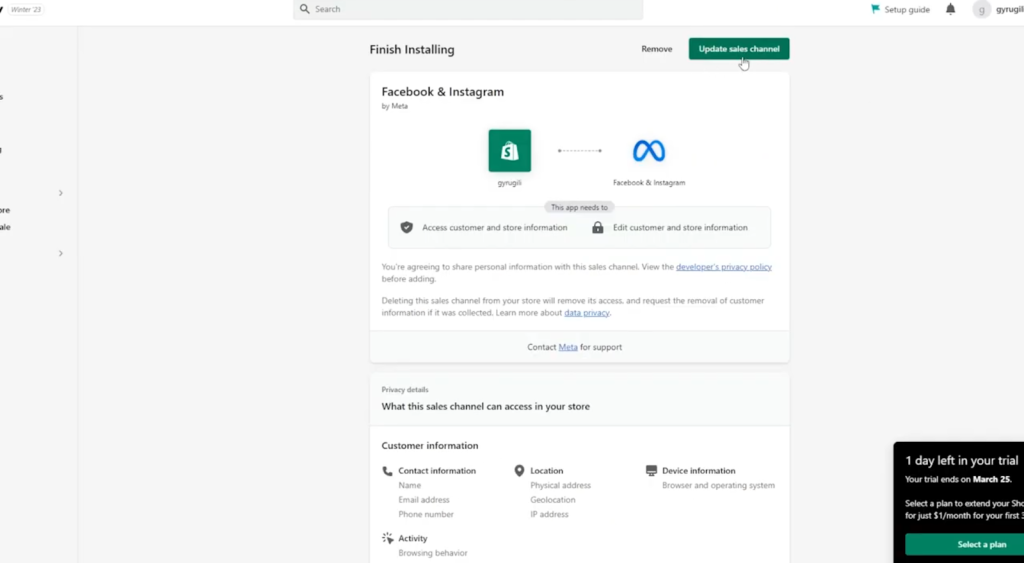Viewport: 1024px width, 563px height.
Task: Click the Meta infinity logo
Action: click(x=648, y=151)
